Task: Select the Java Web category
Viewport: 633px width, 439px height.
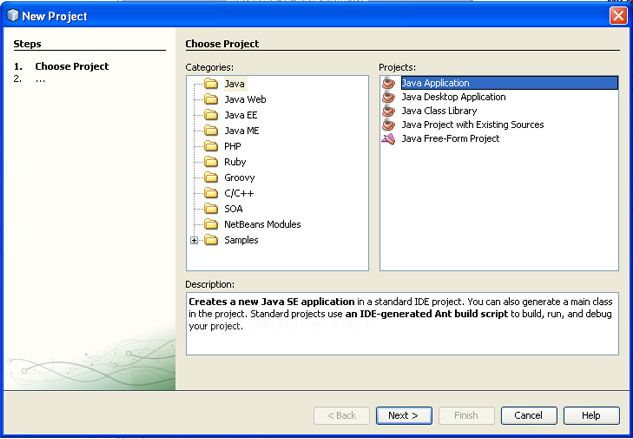Action: pyautogui.click(x=245, y=99)
